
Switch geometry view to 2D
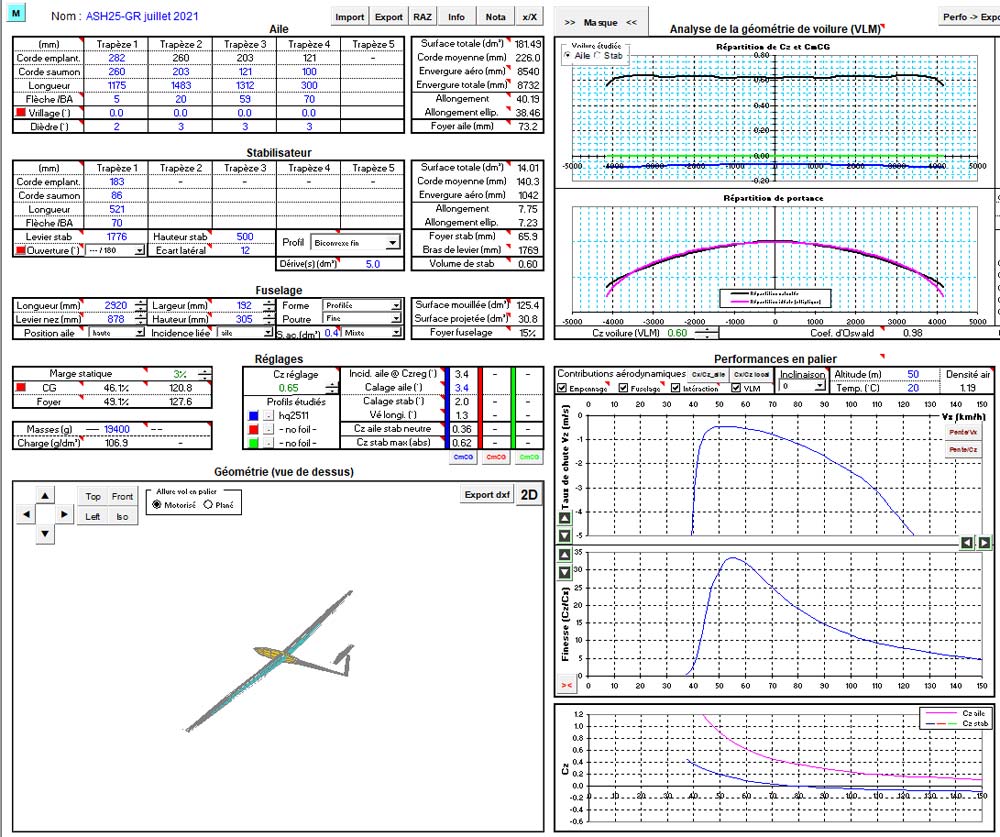point(529,494)
